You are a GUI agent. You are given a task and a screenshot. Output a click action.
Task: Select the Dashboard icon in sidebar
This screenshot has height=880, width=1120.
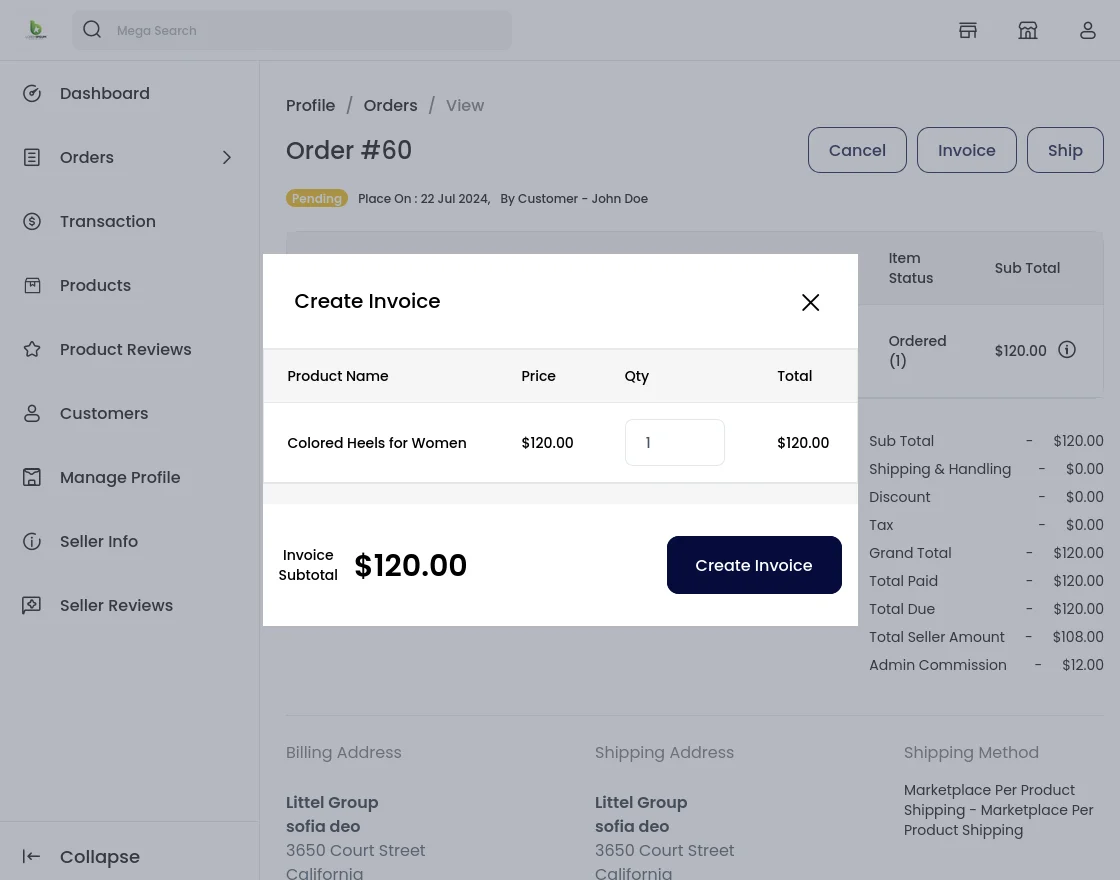32,93
